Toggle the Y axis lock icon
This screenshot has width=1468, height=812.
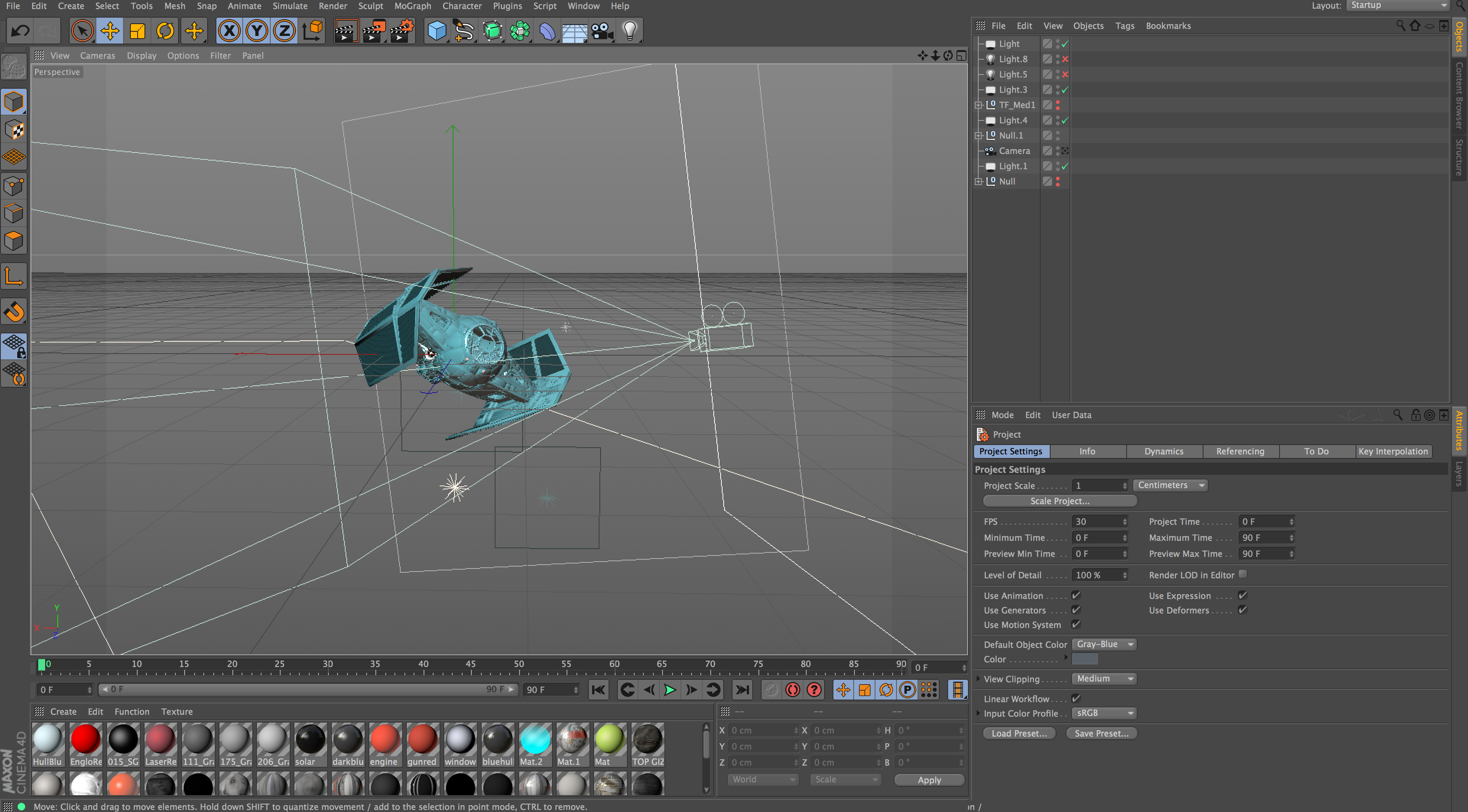click(257, 31)
